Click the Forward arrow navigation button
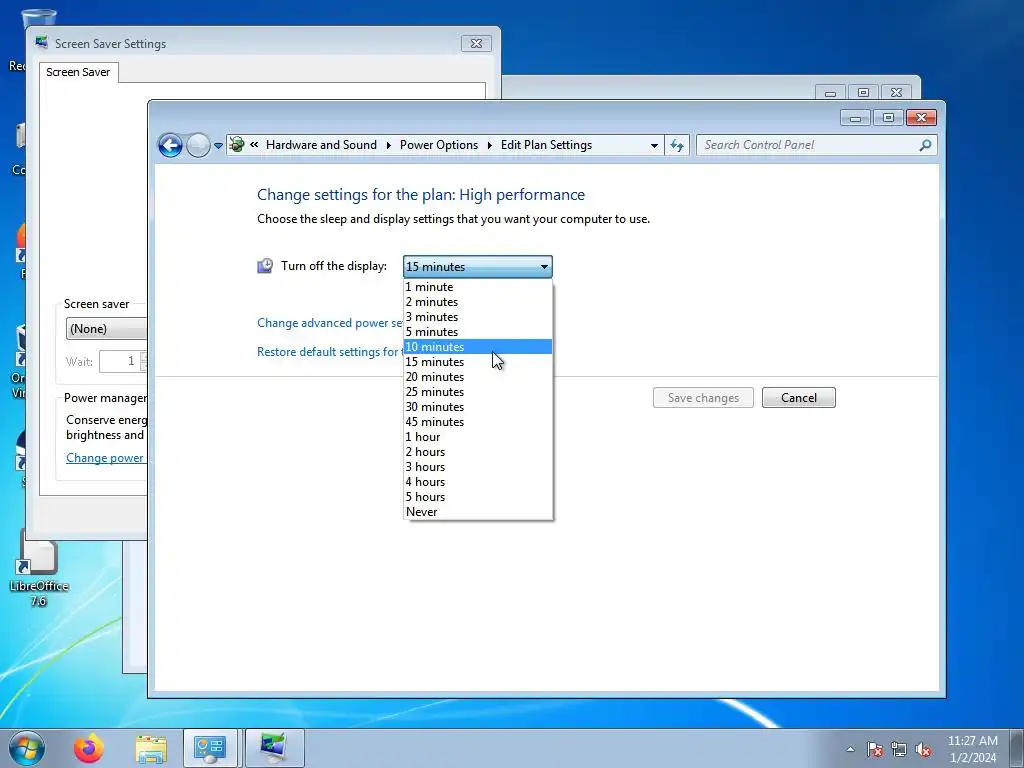The height and width of the screenshot is (768, 1024). pyautogui.click(x=198, y=145)
